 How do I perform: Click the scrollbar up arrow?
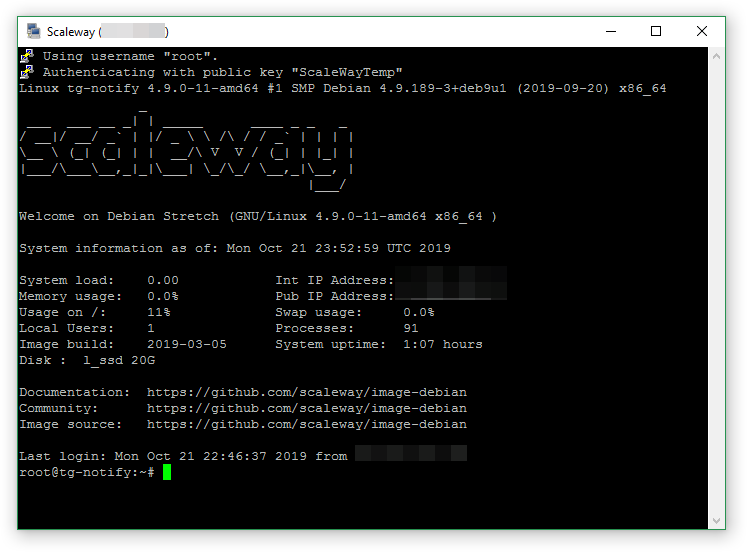tap(716, 56)
